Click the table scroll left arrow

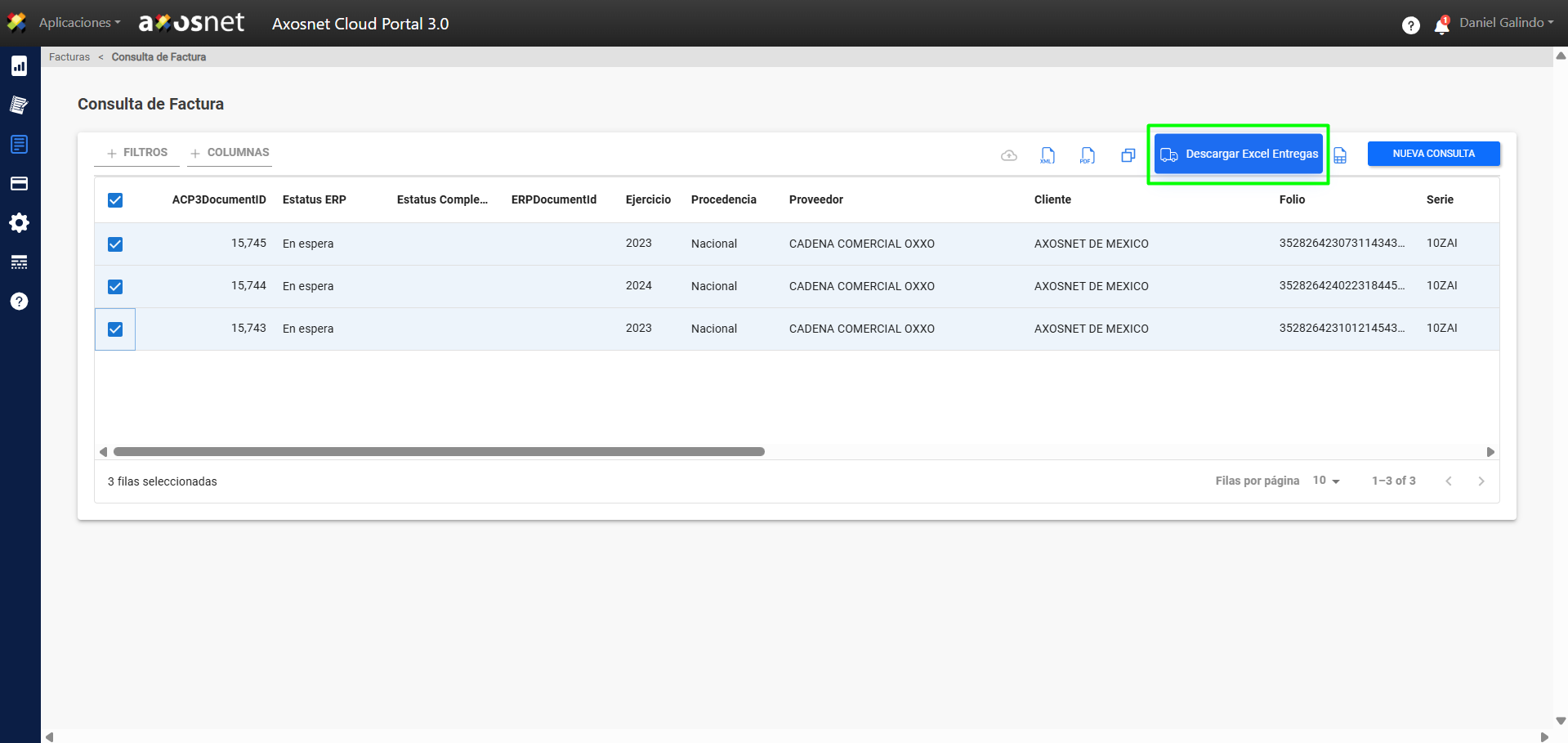coord(103,452)
